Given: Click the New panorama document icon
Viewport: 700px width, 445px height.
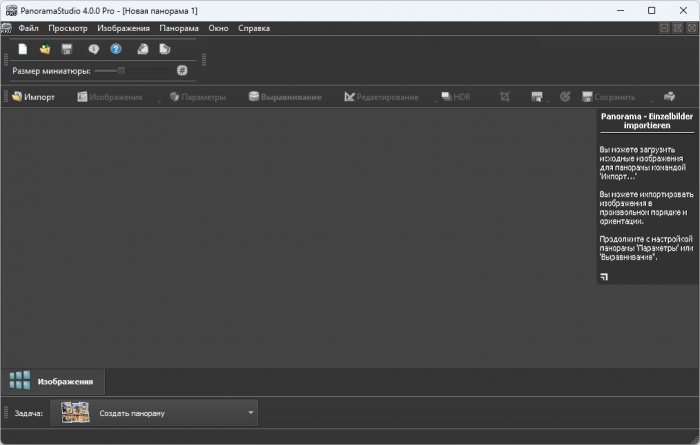Looking at the screenshot, I should click(22, 49).
